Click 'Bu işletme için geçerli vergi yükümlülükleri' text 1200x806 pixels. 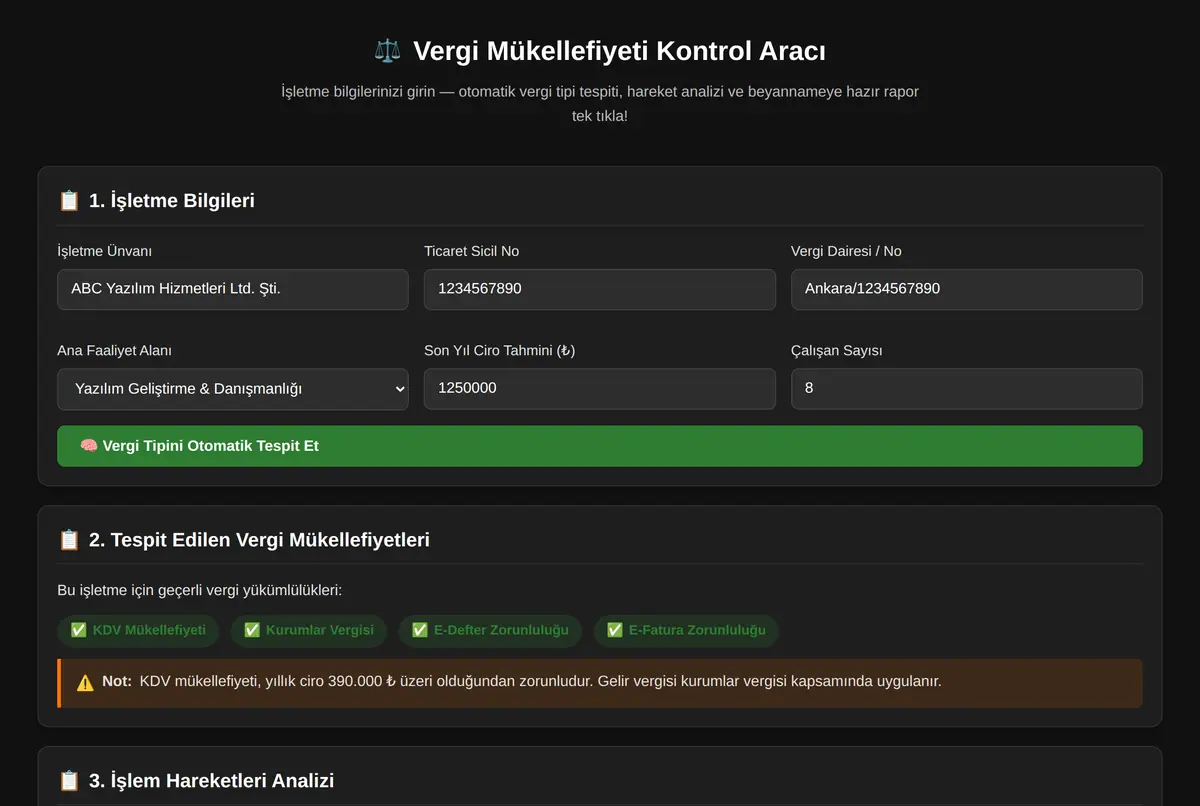click(x=200, y=590)
